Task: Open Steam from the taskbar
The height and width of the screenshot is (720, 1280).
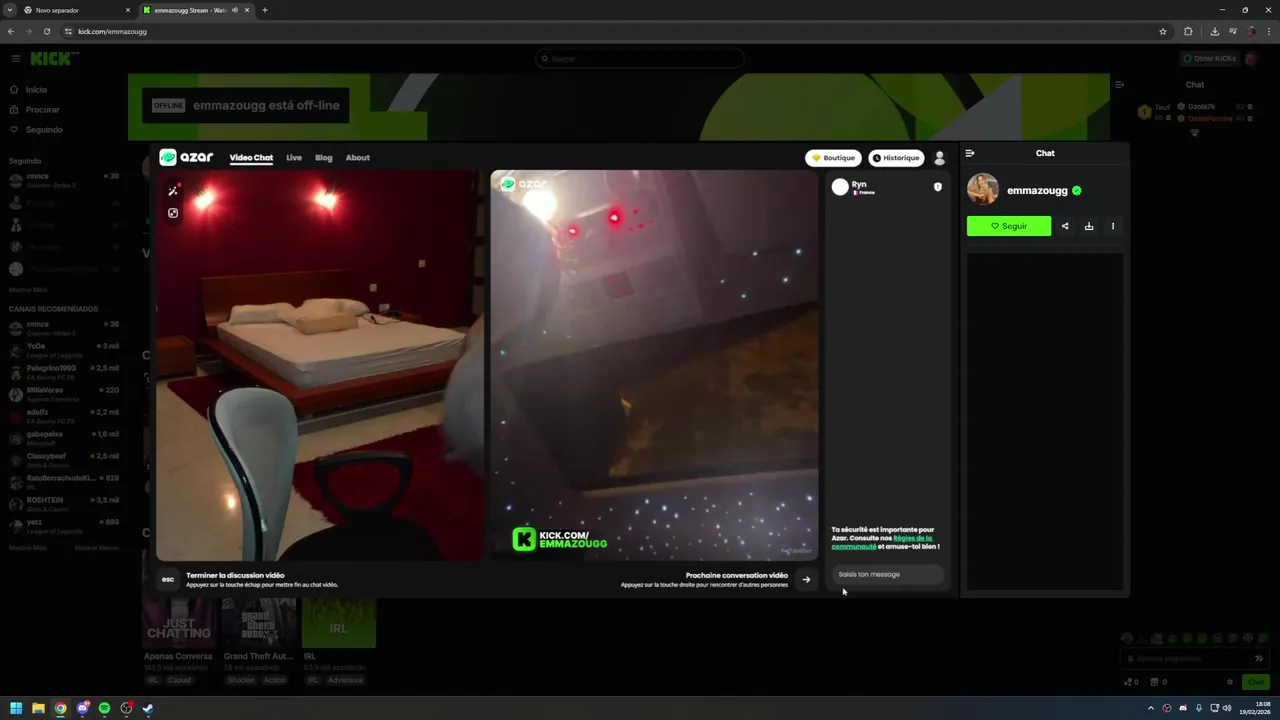Action: (x=148, y=708)
